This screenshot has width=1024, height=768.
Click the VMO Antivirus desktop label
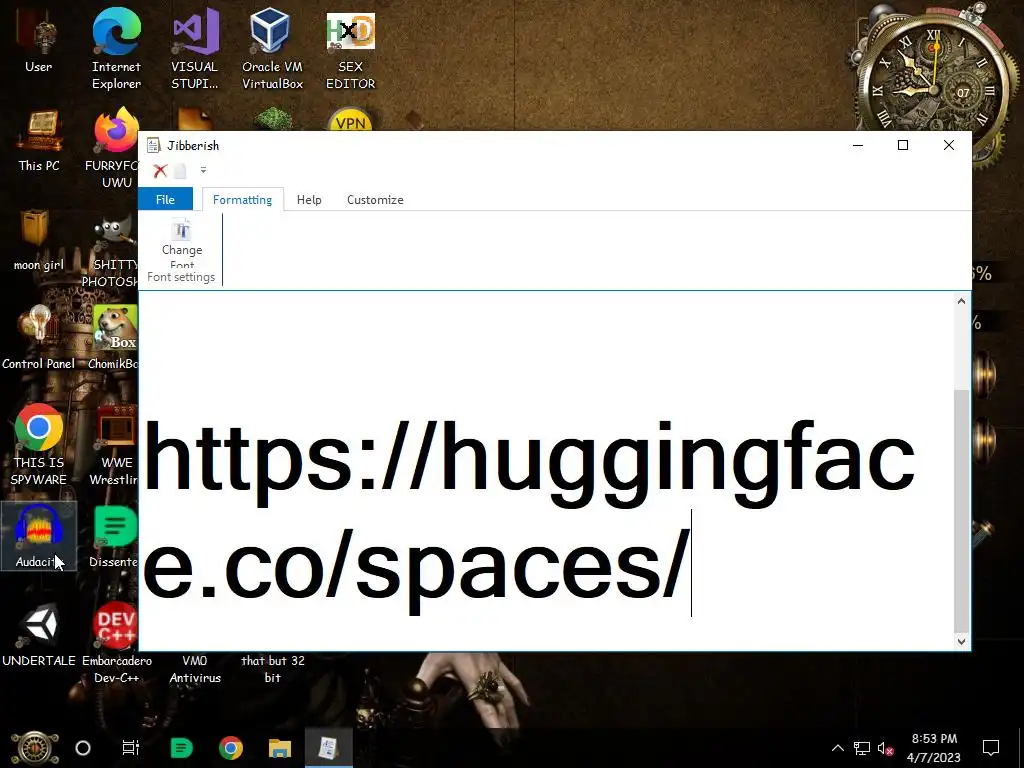pos(195,669)
